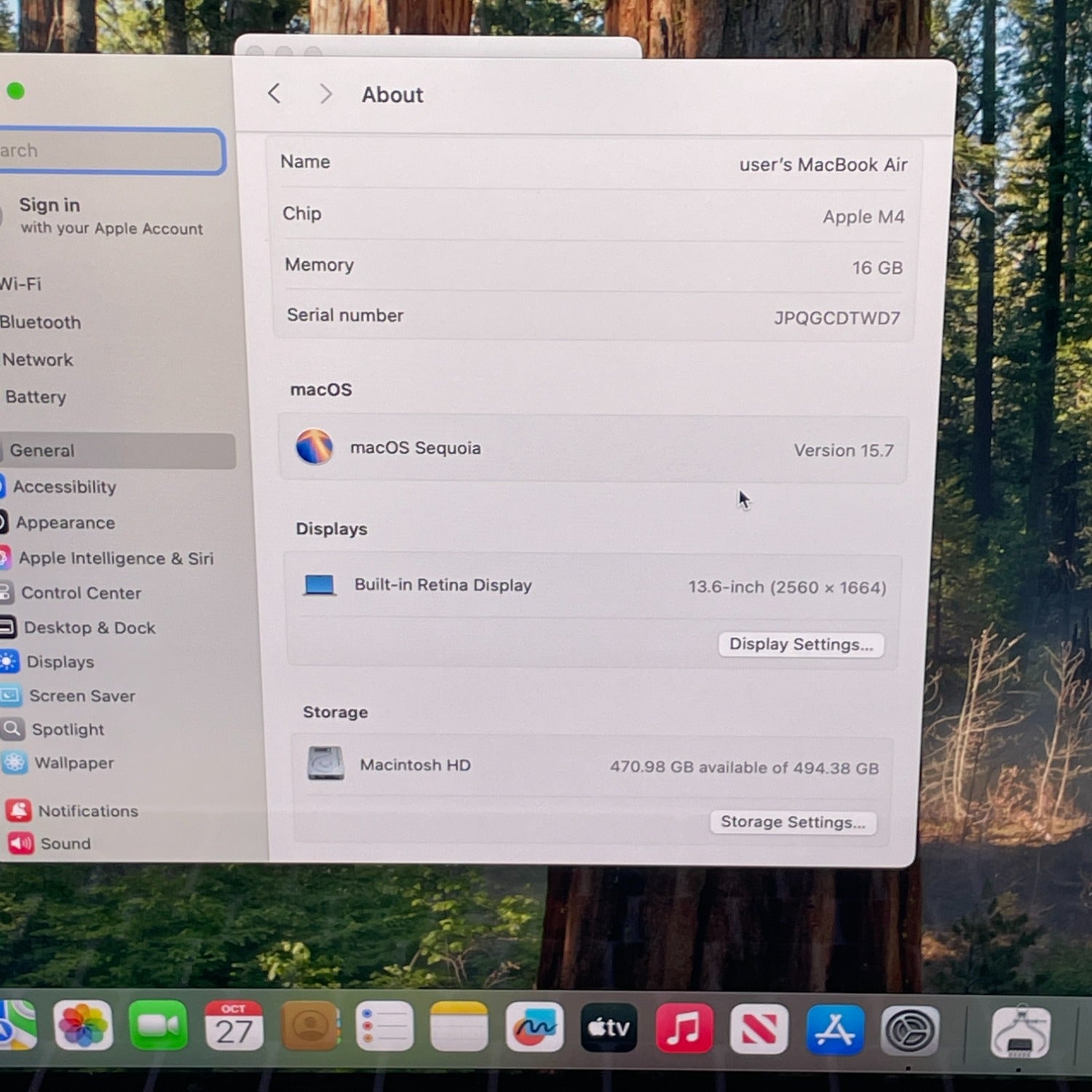Select Desktop & Dock in sidebar

pos(89,628)
